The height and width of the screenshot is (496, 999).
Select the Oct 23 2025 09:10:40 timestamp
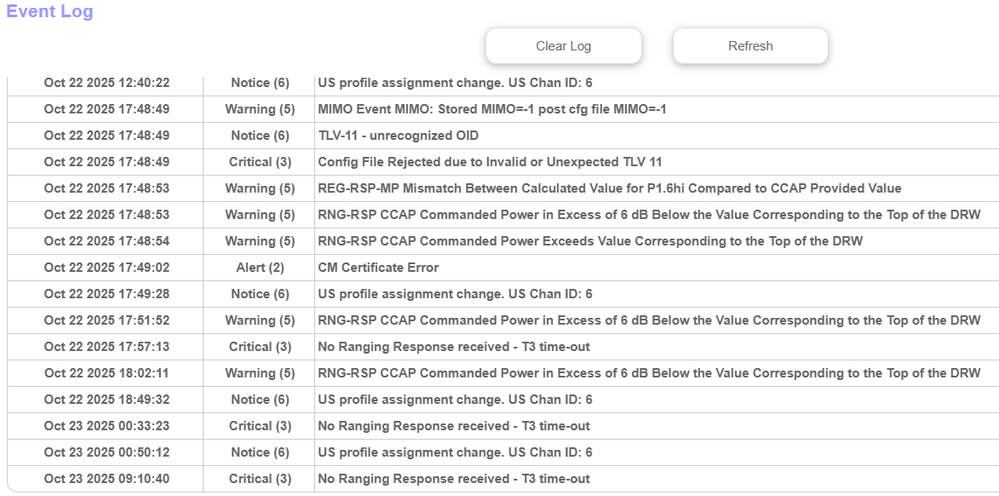coord(107,479)
